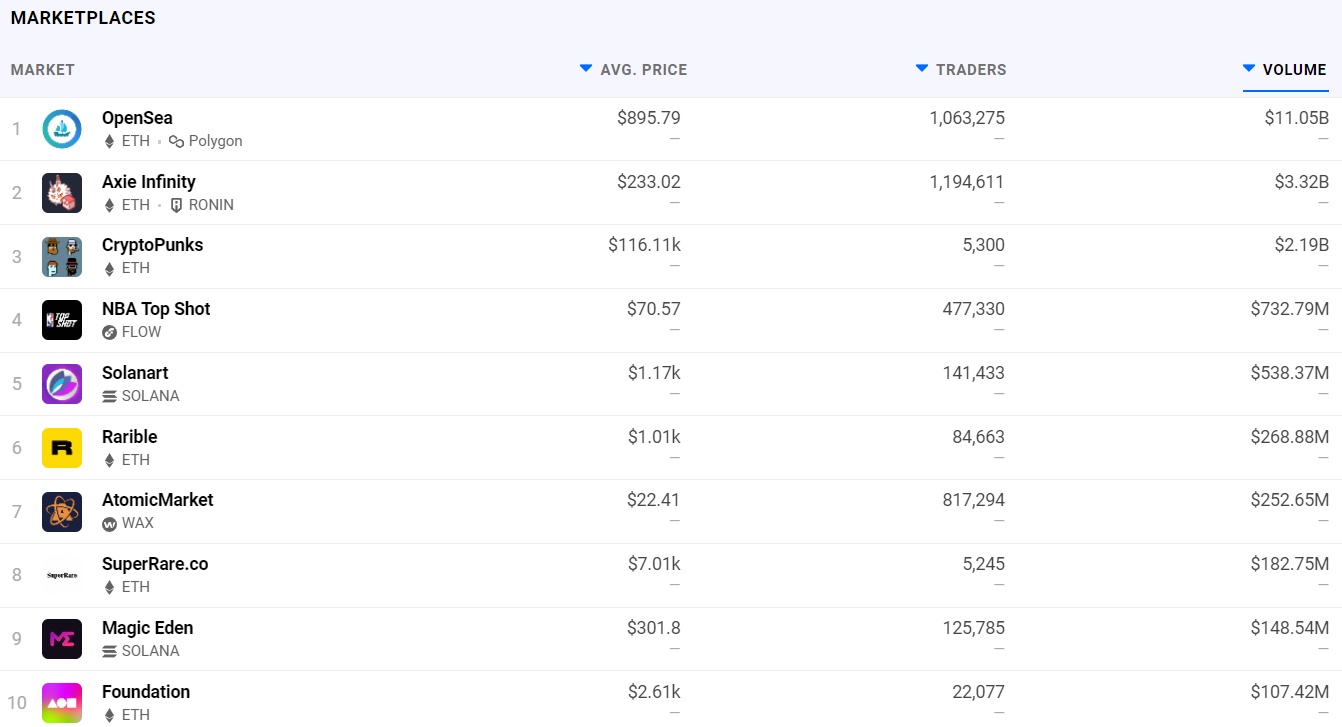1342x727 pixels.
Task: Click the Solanart average price $1.17k
Action: point(654,373)
